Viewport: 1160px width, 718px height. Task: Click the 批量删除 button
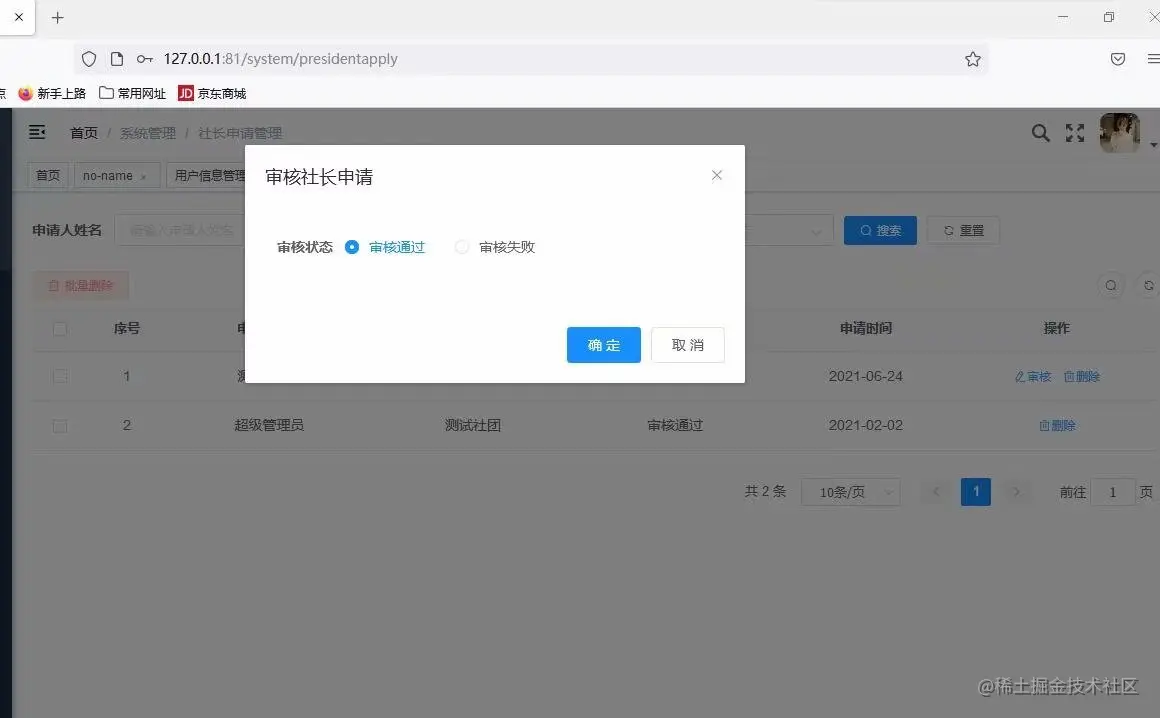[x=80, y=285]
